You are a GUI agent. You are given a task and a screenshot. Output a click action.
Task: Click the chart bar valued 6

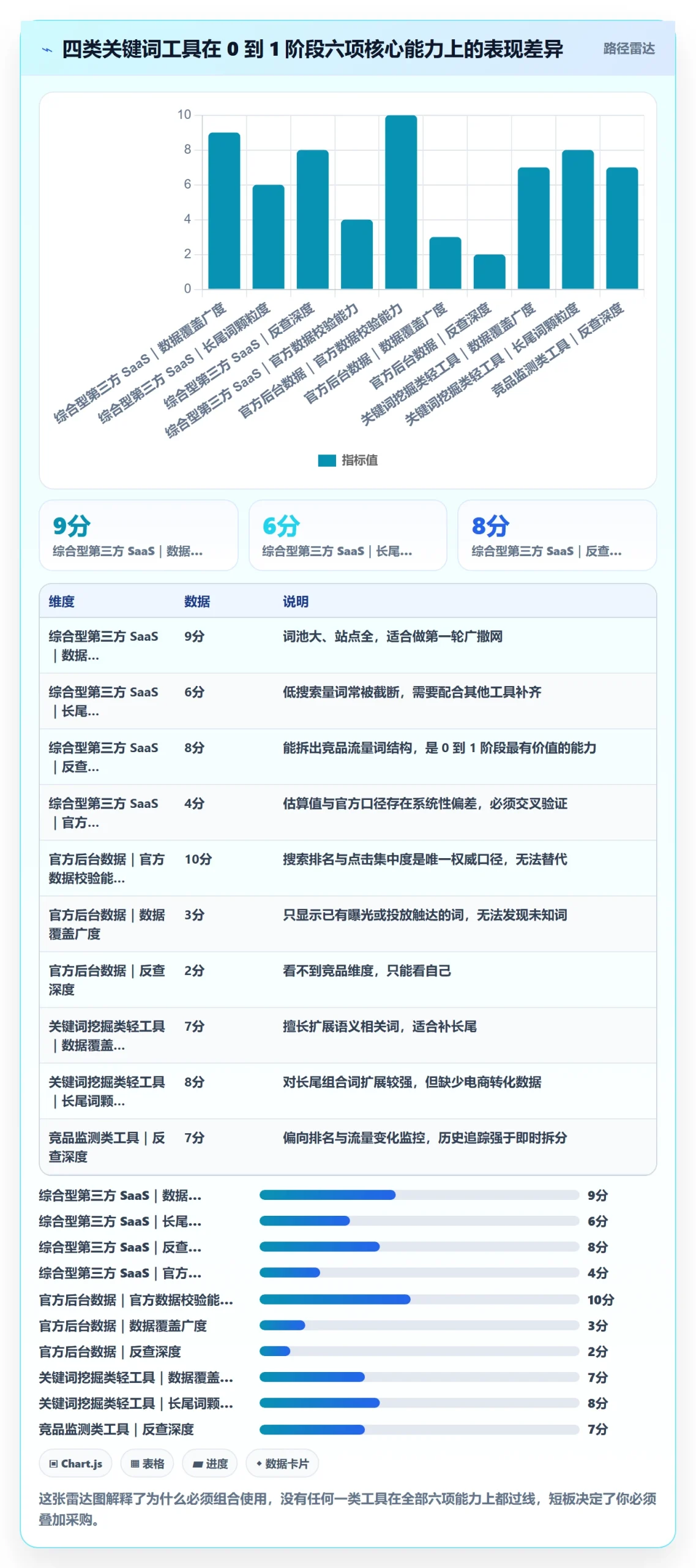268,236
